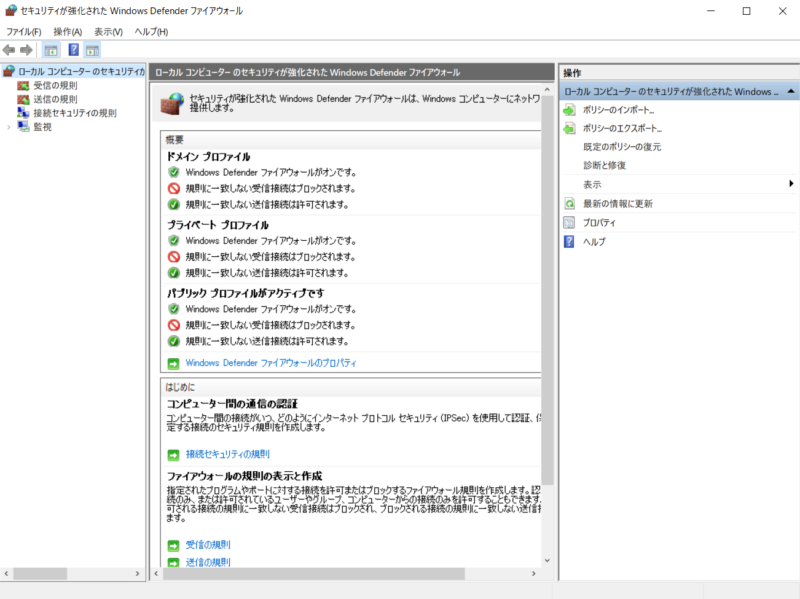This screenshot has height=599, width=800.
Task: Click red block icon under ドメイン プロファイル
Action: click(174, 188)
